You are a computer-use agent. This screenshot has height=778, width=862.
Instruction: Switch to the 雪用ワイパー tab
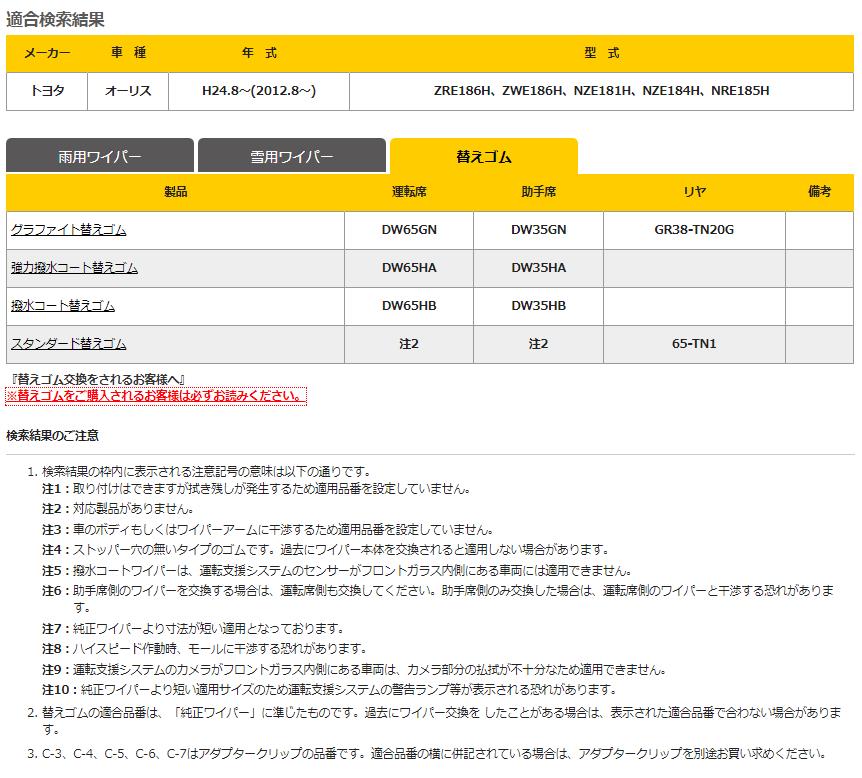(291, 156)
